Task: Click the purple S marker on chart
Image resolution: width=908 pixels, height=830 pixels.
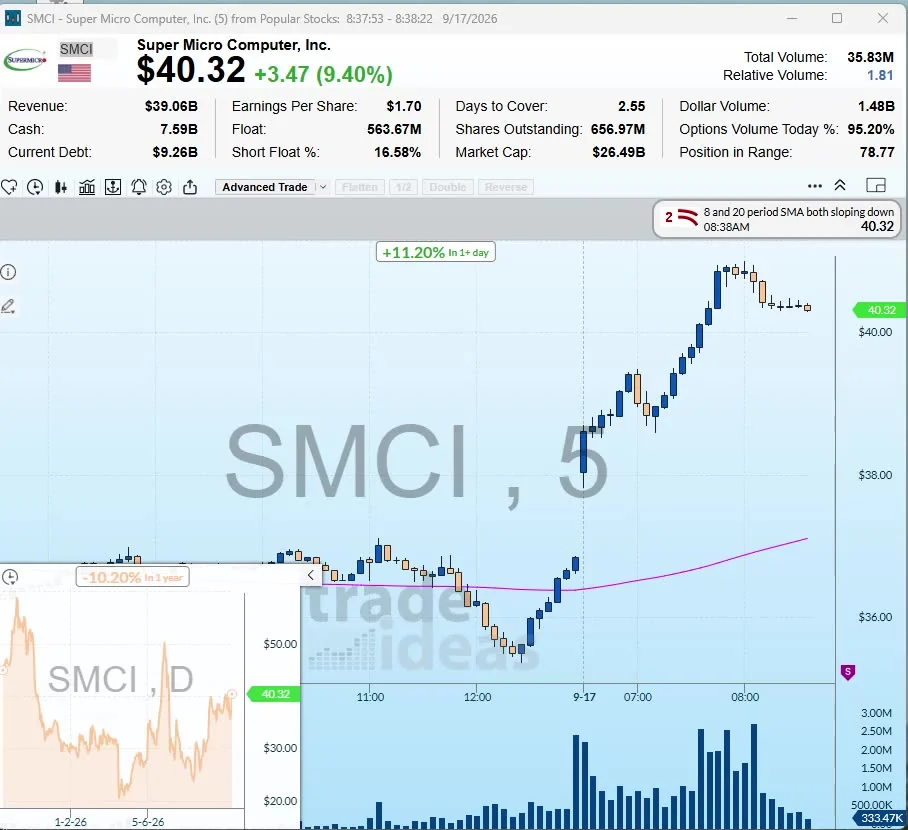Action: (x=848, y=672)
